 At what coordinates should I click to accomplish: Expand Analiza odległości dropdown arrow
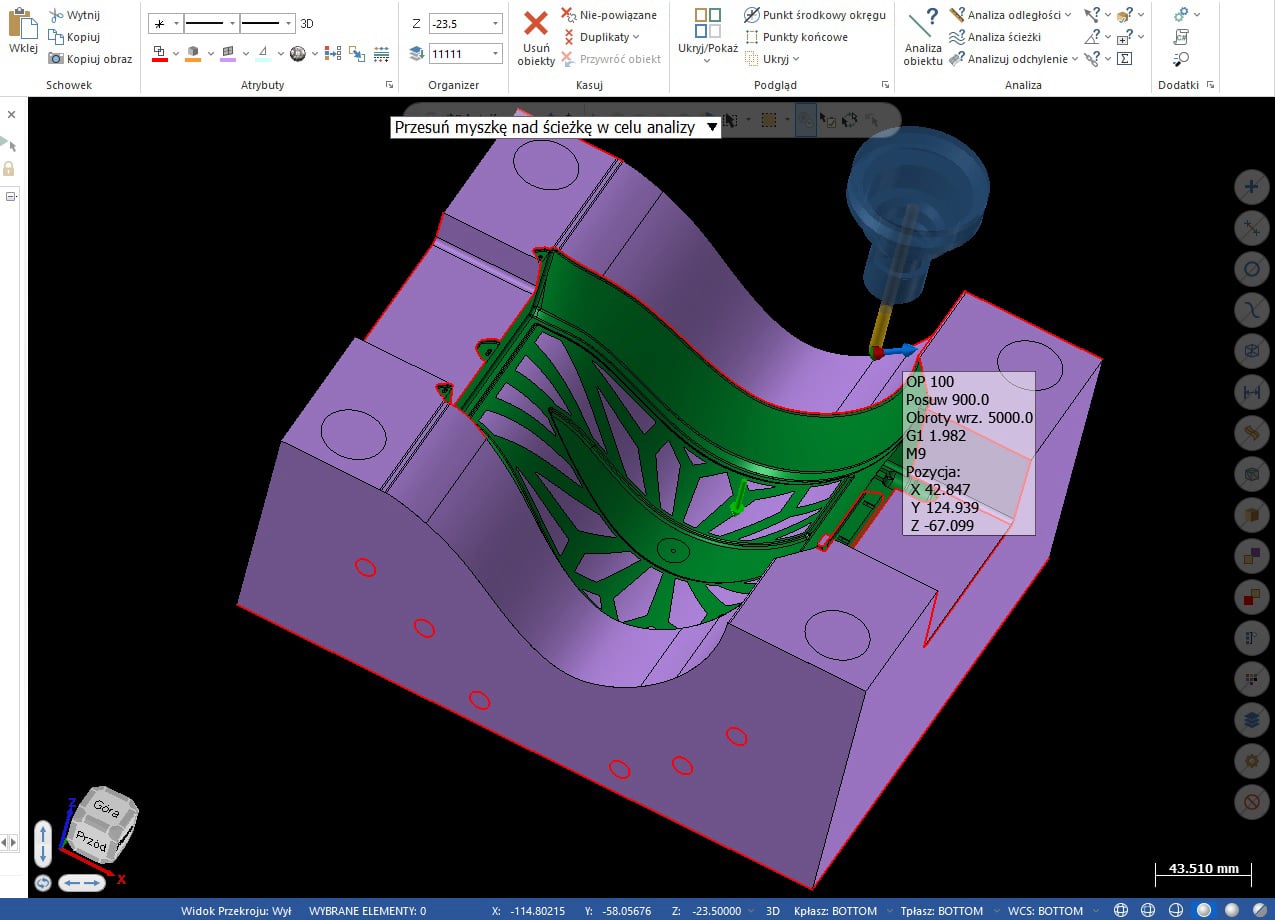click(x=1068, y=15)
